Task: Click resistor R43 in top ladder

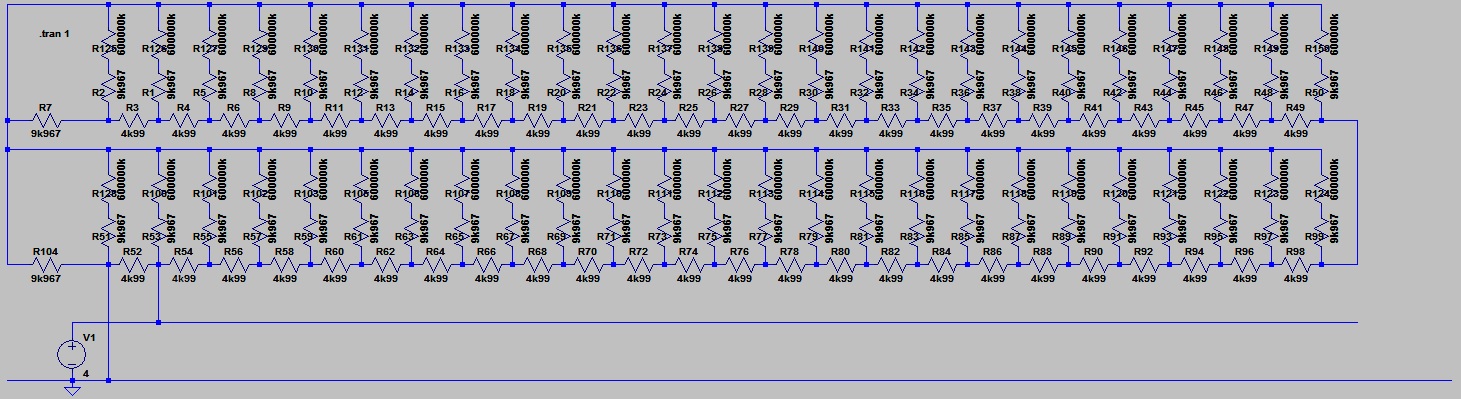Action: [x=1144, y=121]
